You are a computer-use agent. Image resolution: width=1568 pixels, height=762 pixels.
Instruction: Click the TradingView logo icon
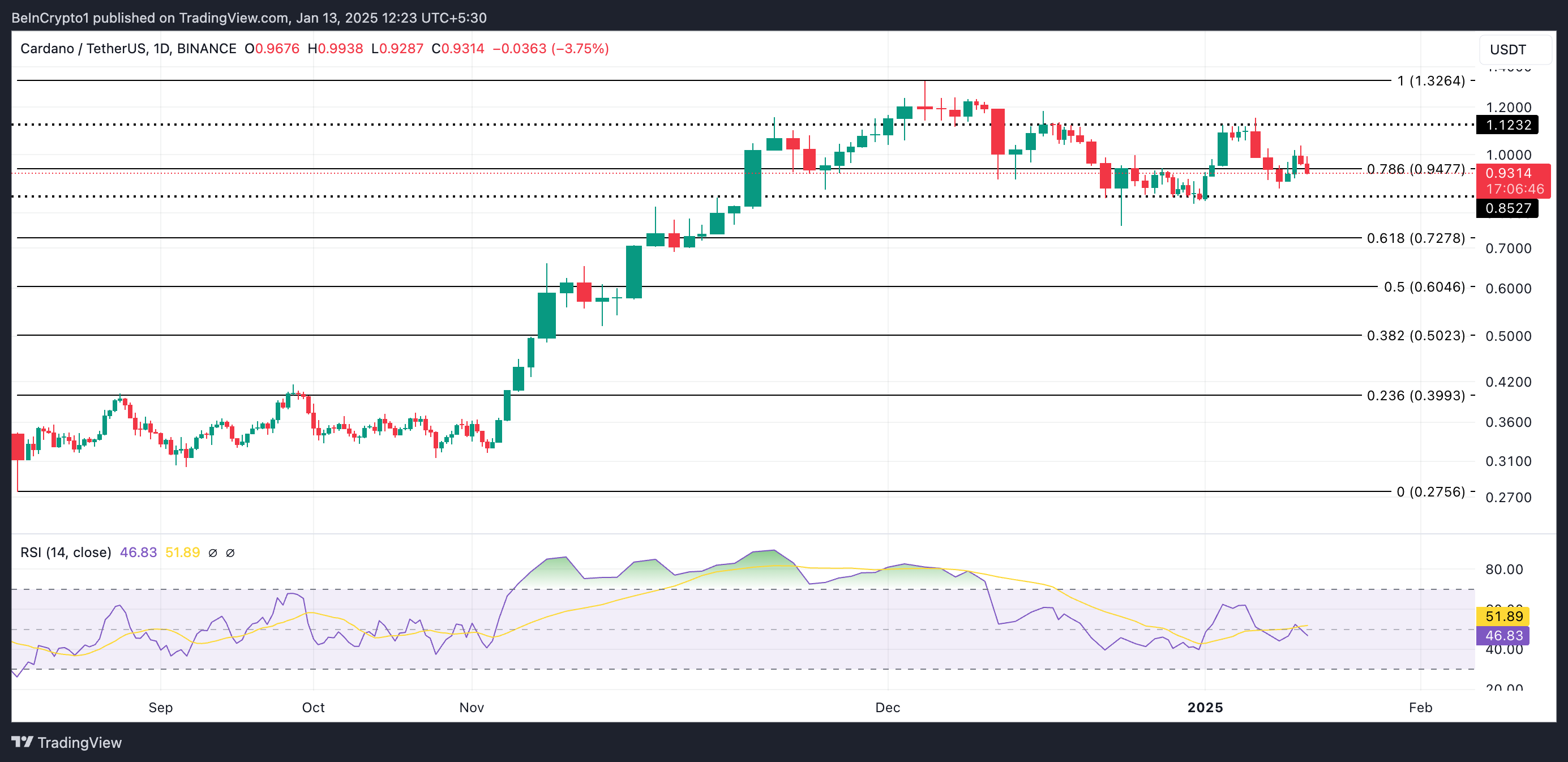22,742
